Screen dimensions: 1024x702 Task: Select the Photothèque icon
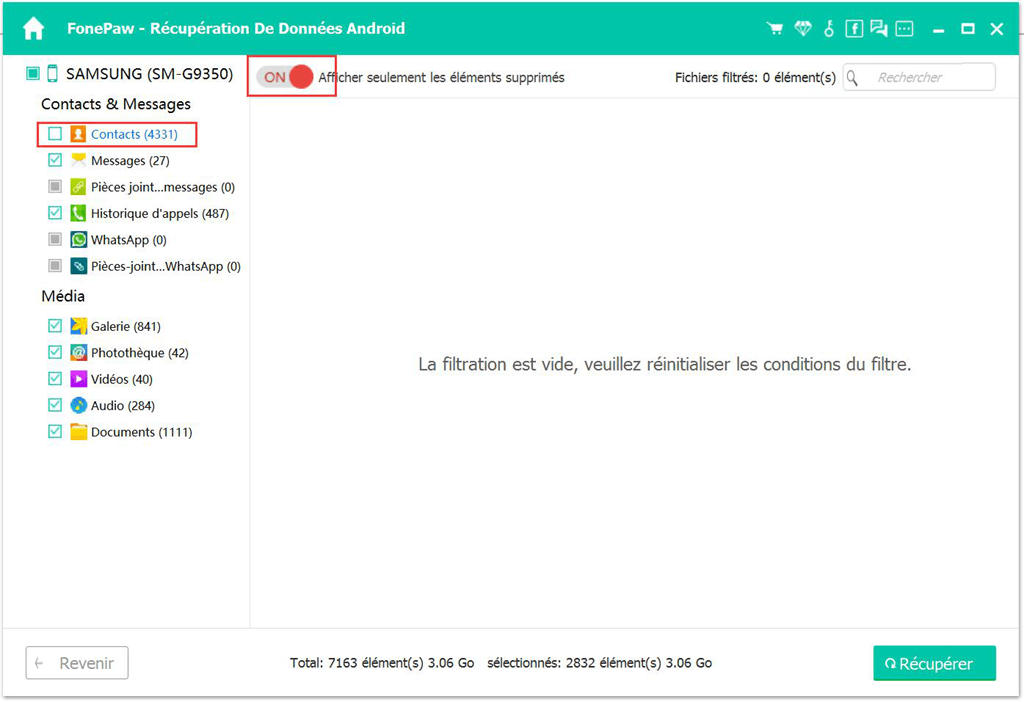(78, 353)
